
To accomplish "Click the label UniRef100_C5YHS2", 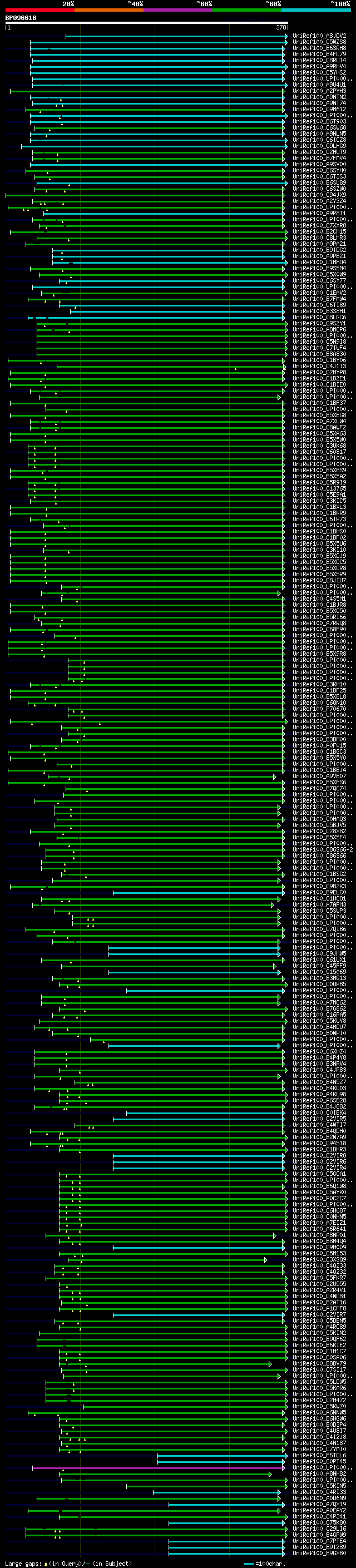I will 319,72.
